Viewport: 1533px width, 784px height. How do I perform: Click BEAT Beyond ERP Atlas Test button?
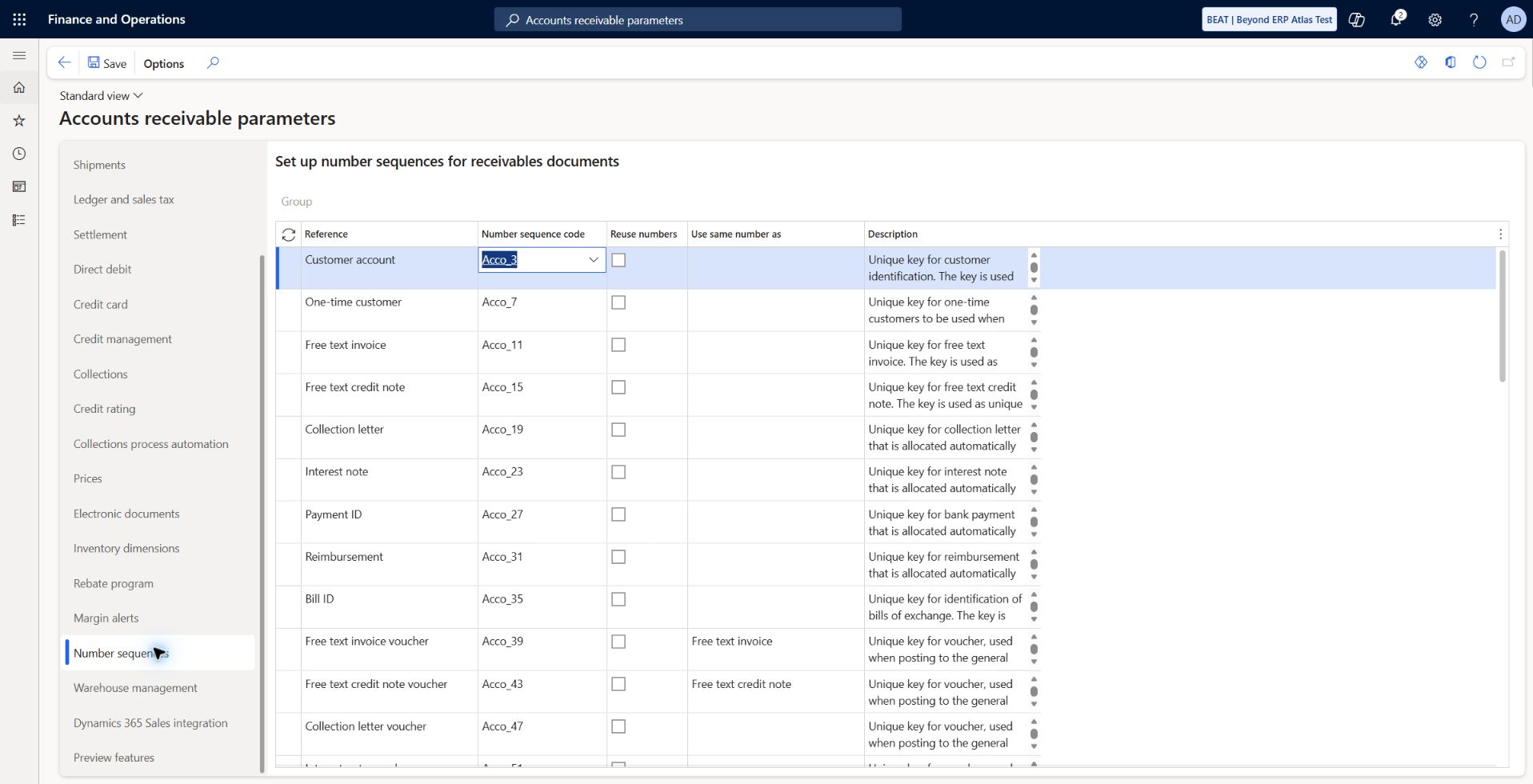[x=1269, y=19]
